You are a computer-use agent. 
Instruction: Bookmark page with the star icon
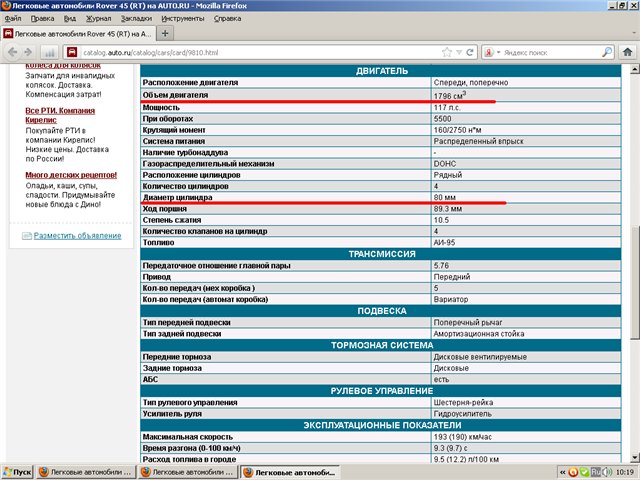pyautogui.click(x=447, y=52)
